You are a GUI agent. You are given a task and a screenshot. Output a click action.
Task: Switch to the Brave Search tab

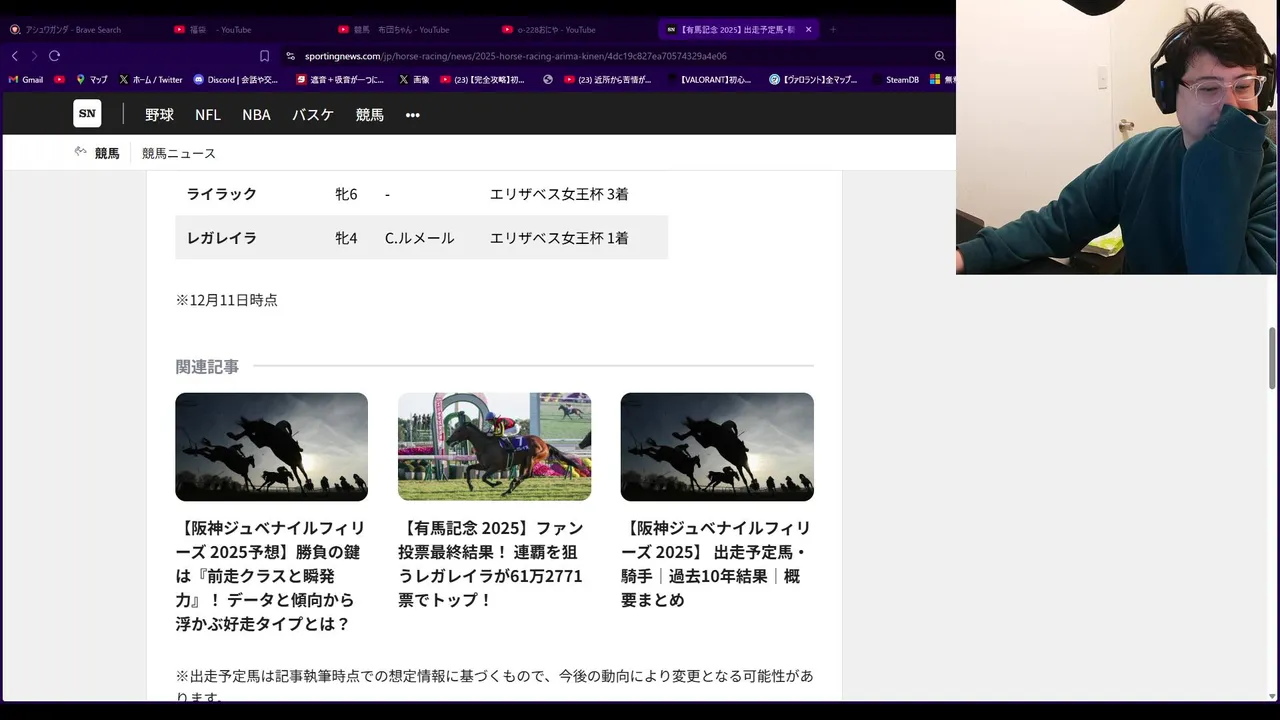pyautogui.click(x=72, y=30)
